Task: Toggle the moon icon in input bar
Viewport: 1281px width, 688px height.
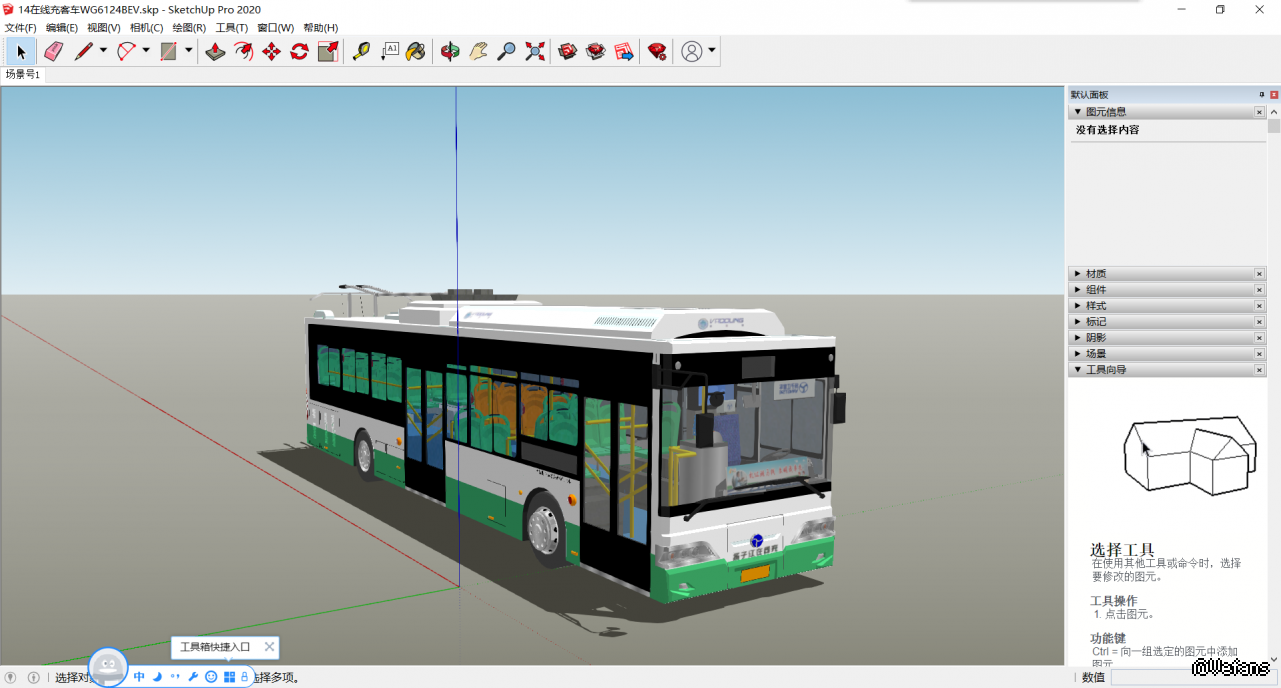Action: pyautogui.click(x=157, y=677)
